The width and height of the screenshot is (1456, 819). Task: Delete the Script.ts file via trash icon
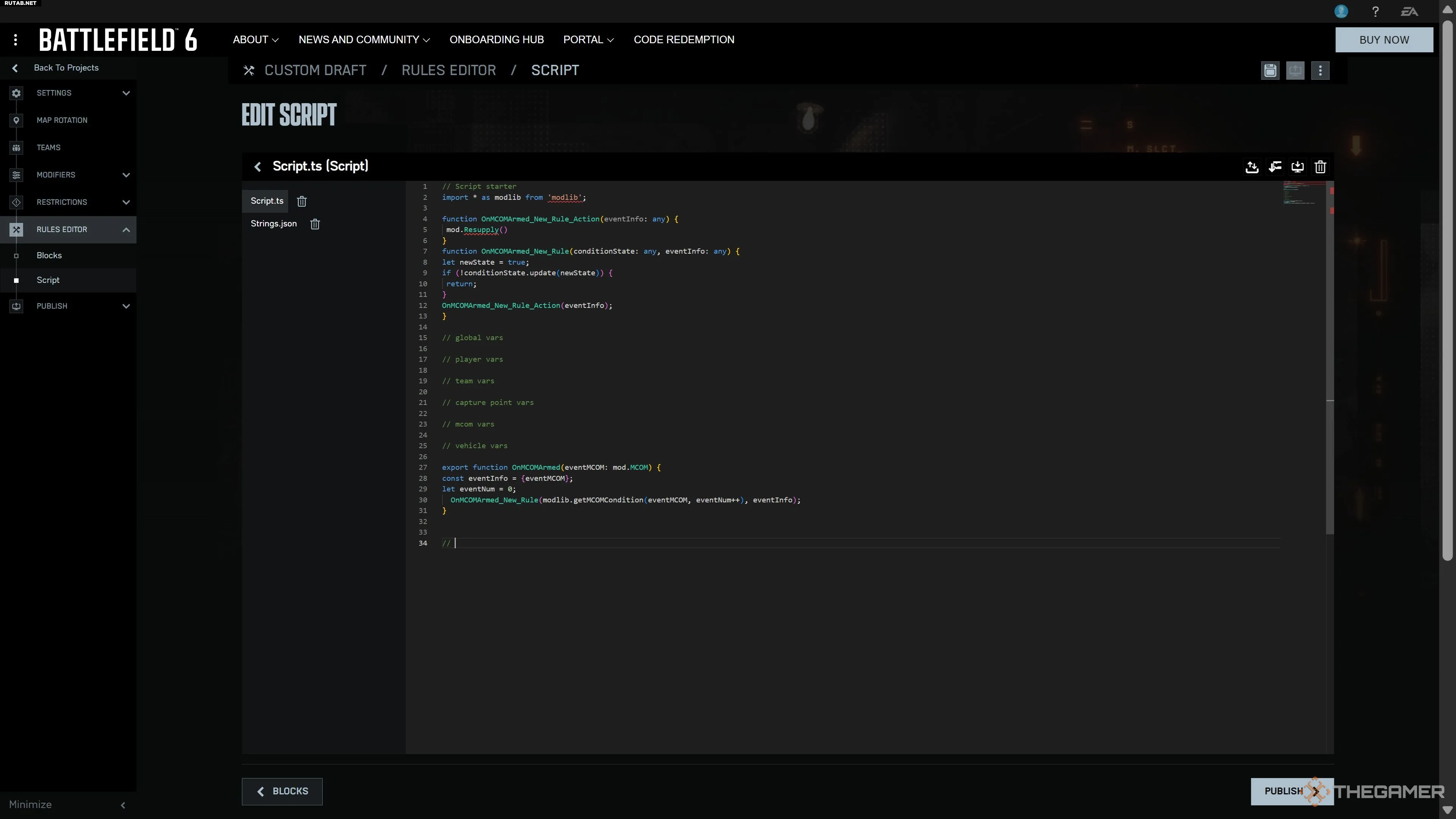(302, 202)
